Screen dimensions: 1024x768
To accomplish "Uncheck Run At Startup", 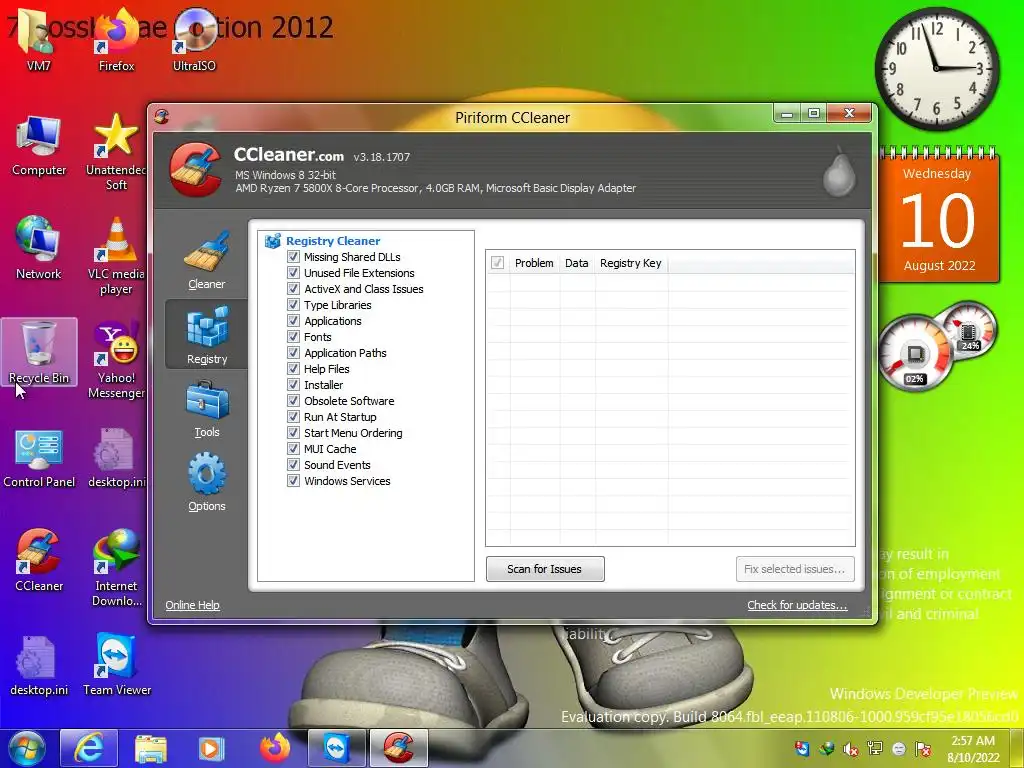I will pos(293,417).
